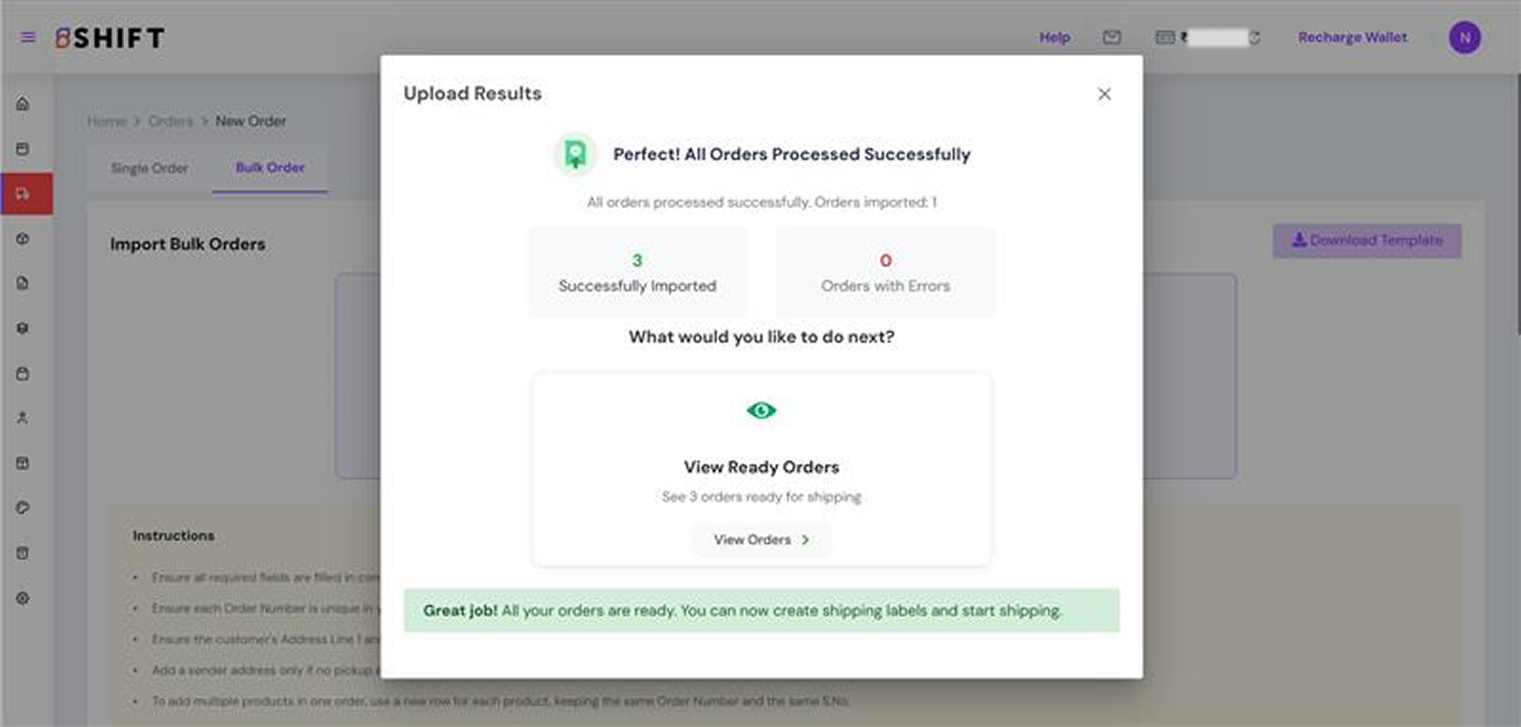Open the settings gear in sidebar
Screen dimensions: 1521x727
[x=23, y=598]
